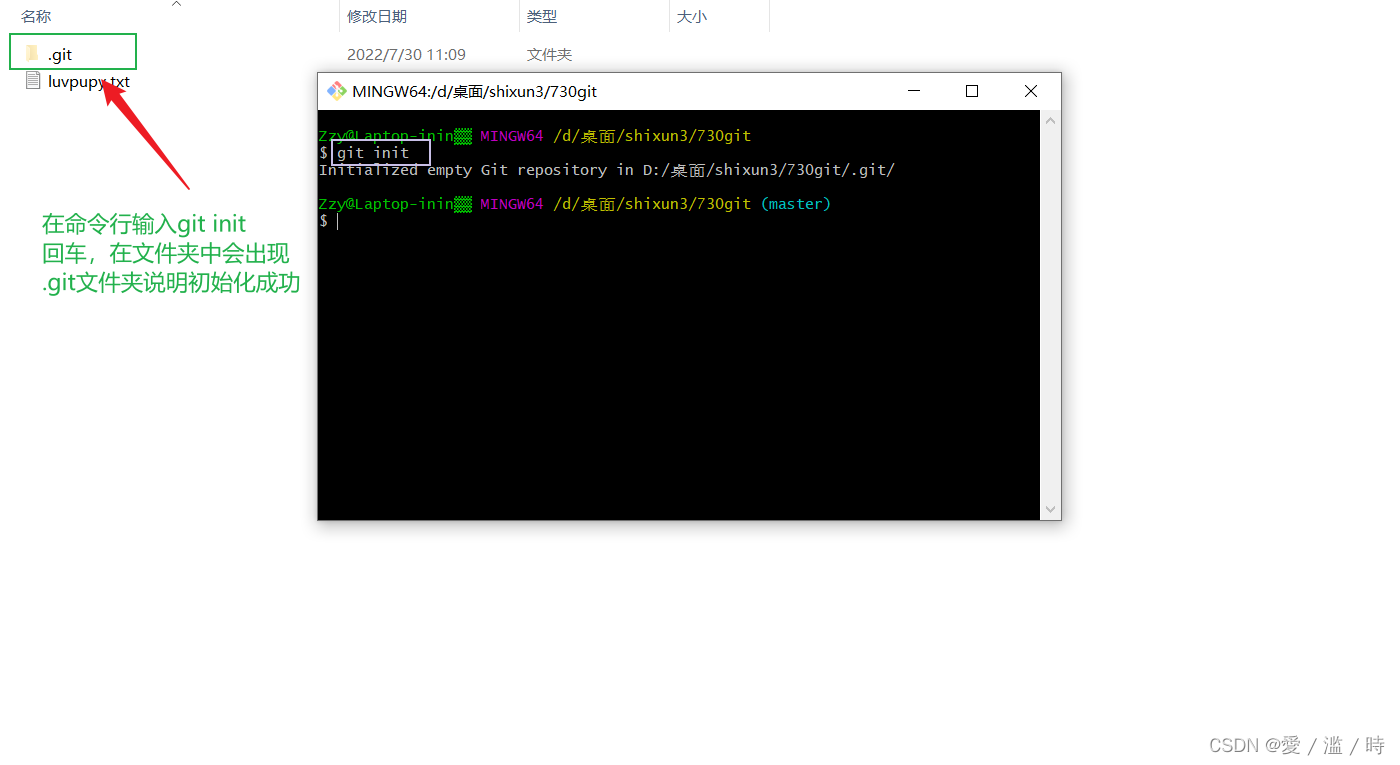The width and height of the screenshot is (1400, 765).
Task: Open the Git Bash window menu icon
Action: click(336, 91)
